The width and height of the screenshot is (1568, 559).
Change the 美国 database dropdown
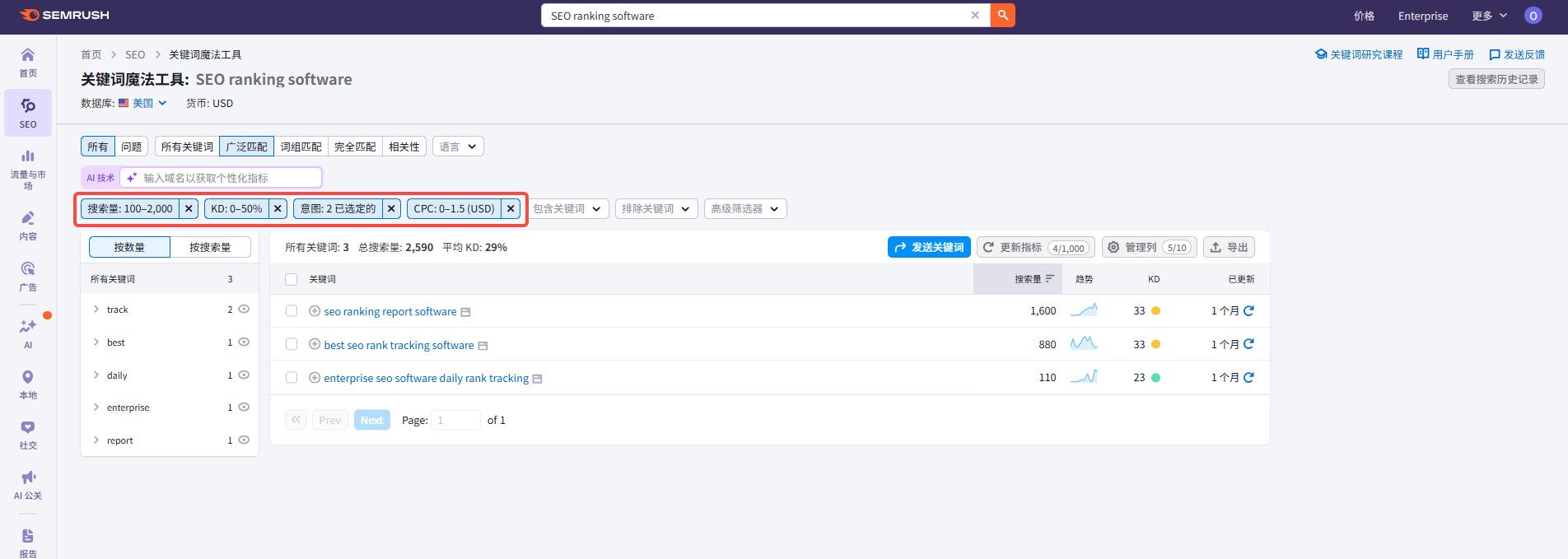[143, 103]
